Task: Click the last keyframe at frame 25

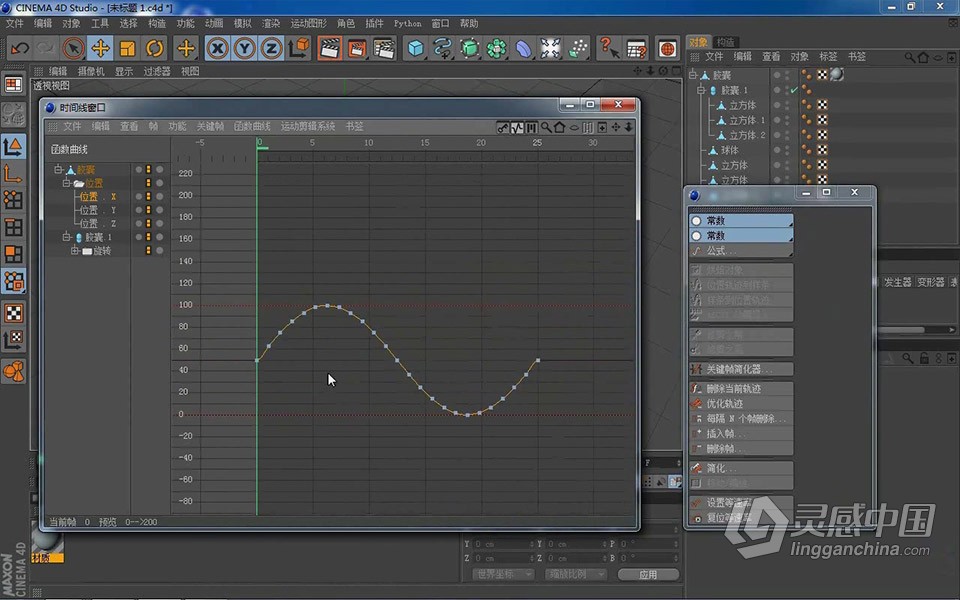Action: pos(538,361)
